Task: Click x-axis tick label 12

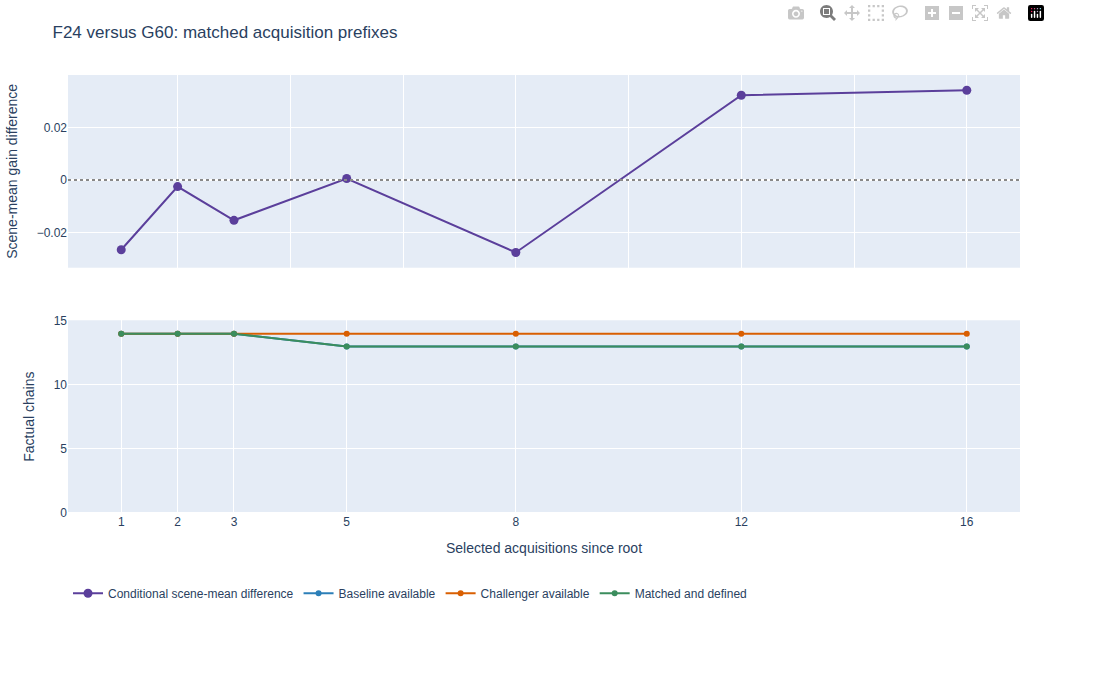Action: coord(742,522)
